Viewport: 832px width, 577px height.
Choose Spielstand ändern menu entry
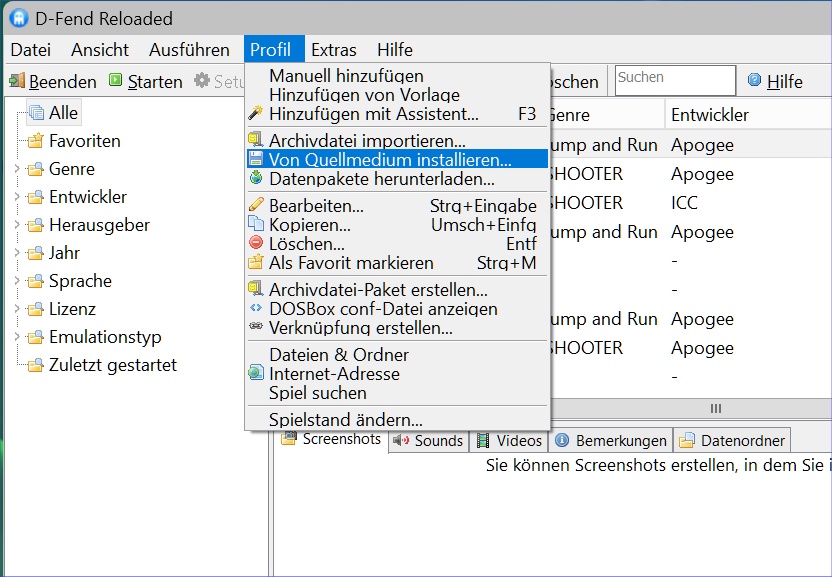397,419
